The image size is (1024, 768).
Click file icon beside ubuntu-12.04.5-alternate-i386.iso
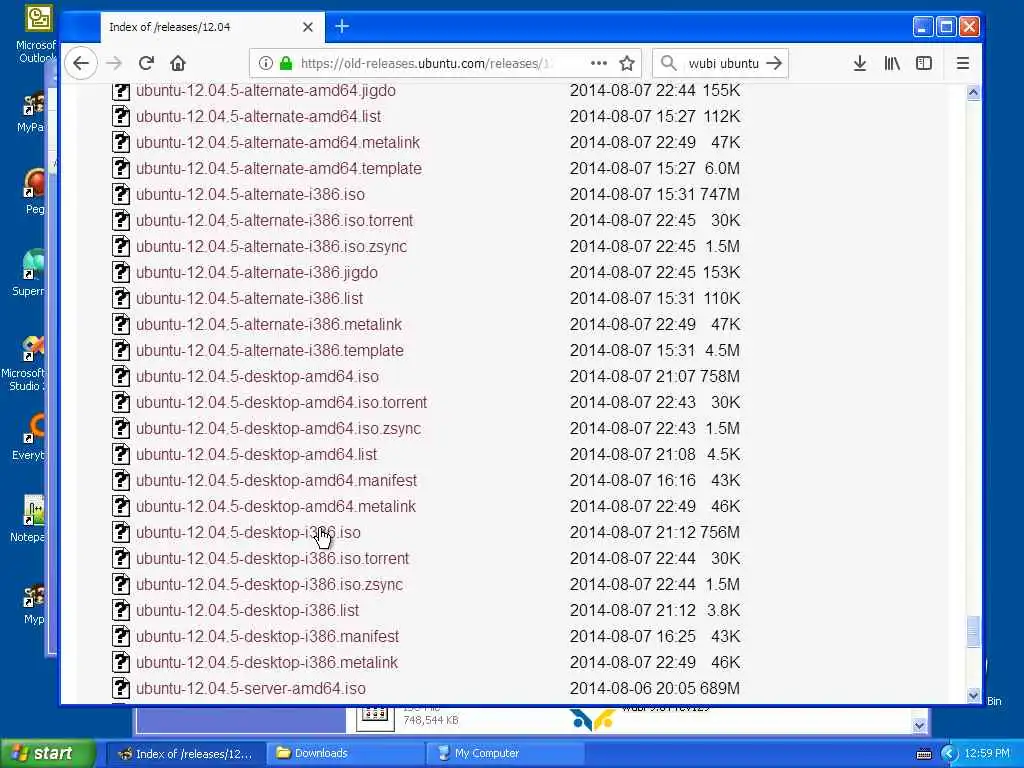[x=121, y=195]
